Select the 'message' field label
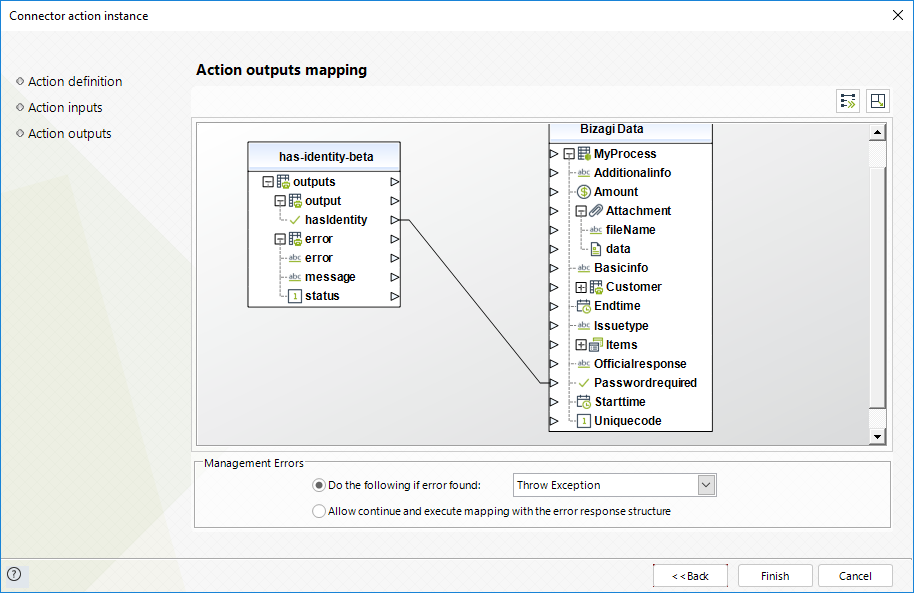The image size is (914, 593). [x=330, y=277]
